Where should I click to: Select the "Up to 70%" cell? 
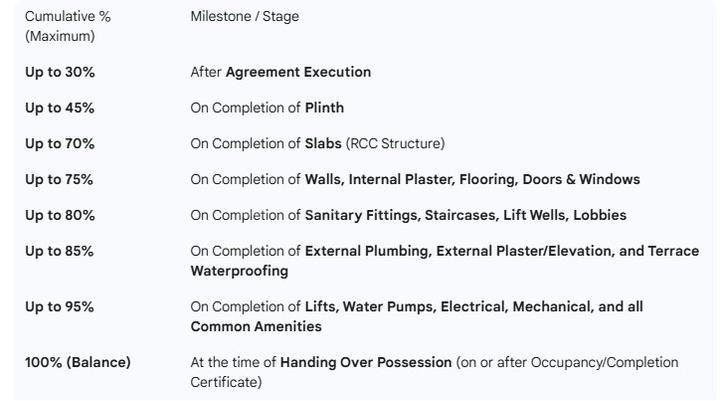coord(59,144)
